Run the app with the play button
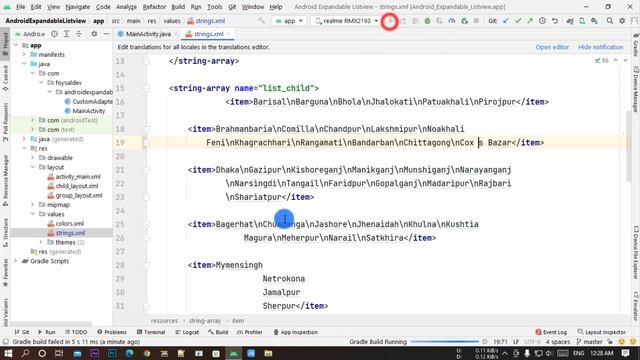This screenshot has height=360, width=640. click(x=390, y=21)
